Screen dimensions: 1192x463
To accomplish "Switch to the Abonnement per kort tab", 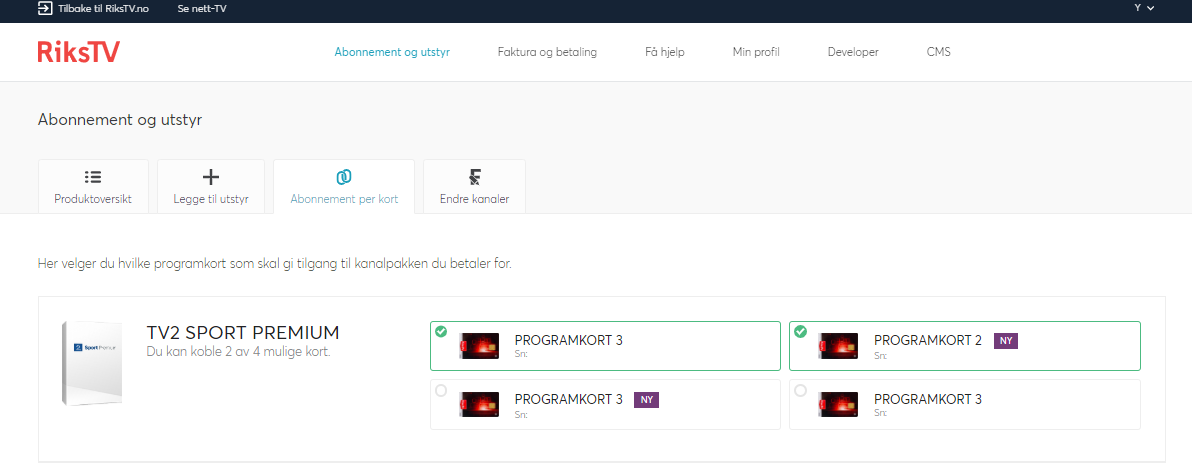I will click(x=344, y=186).
